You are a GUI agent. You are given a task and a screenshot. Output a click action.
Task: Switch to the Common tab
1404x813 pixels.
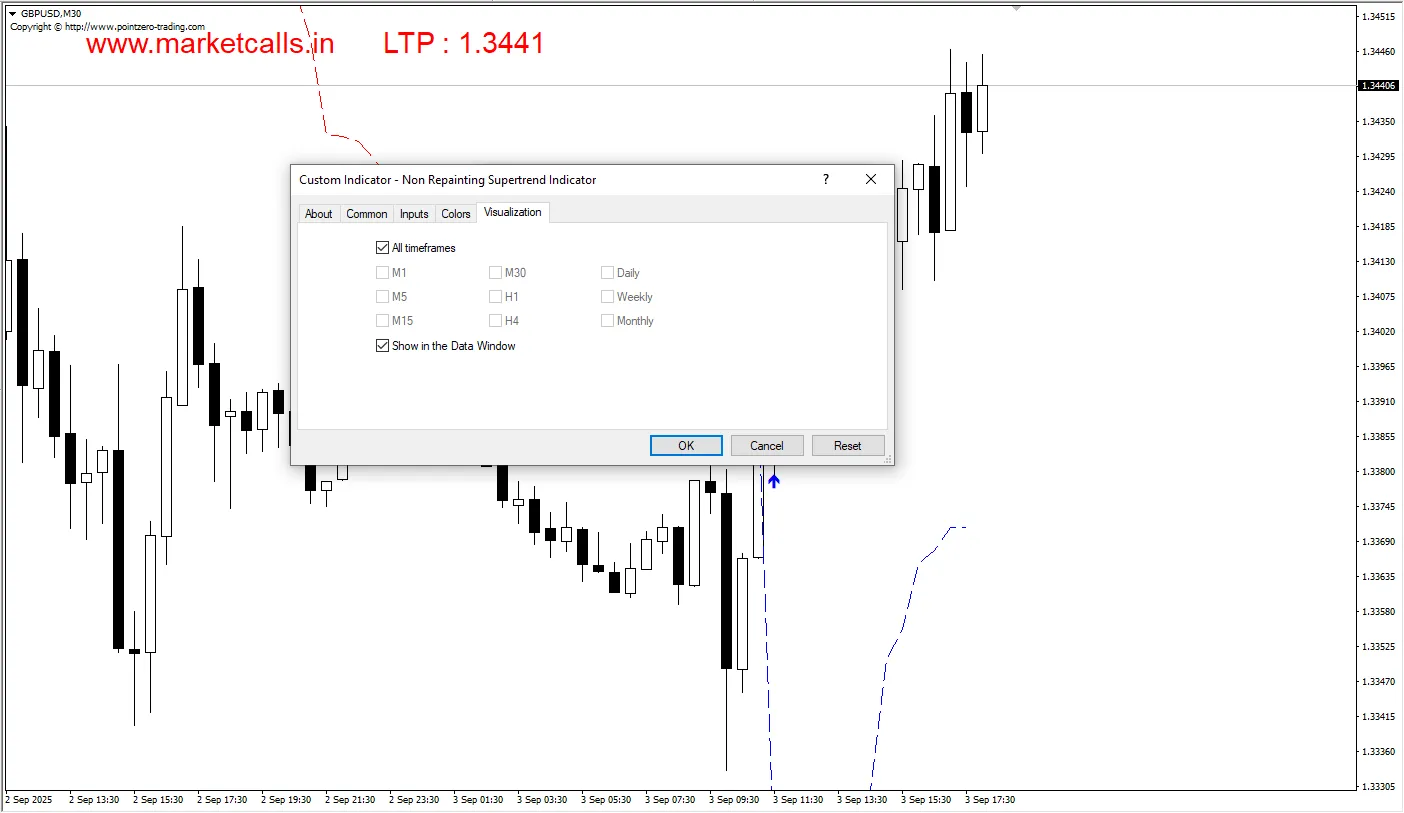367,214
